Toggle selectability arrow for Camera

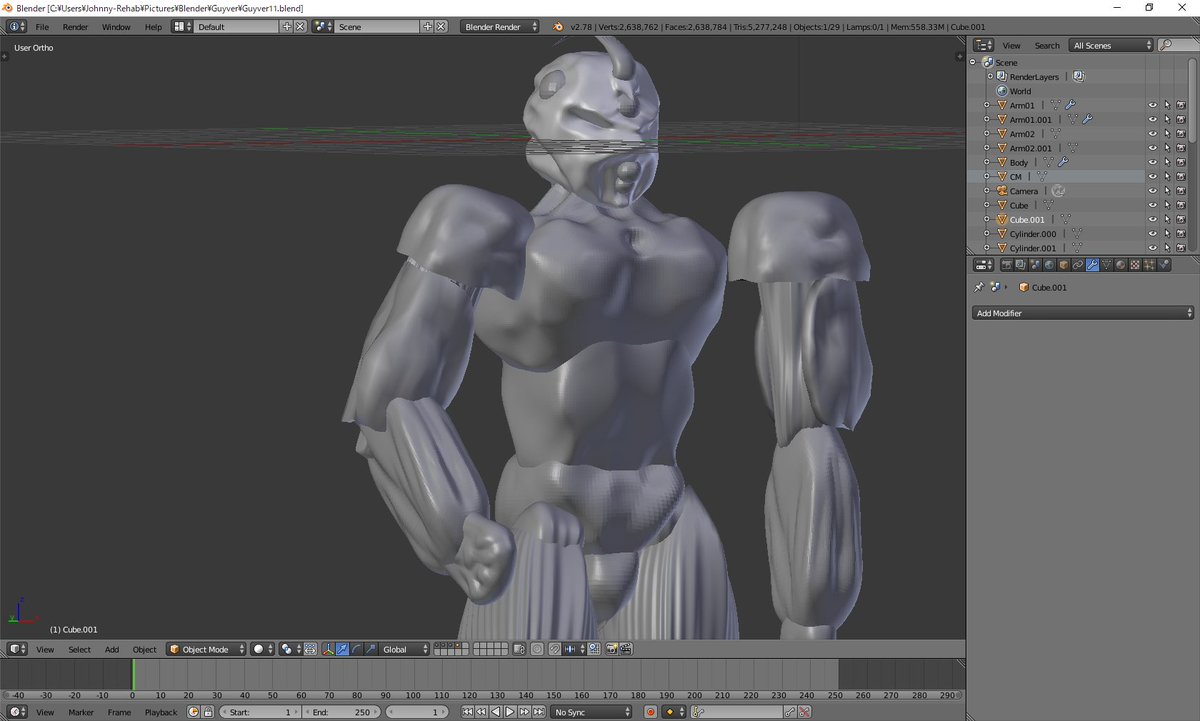coord(1166,191)
